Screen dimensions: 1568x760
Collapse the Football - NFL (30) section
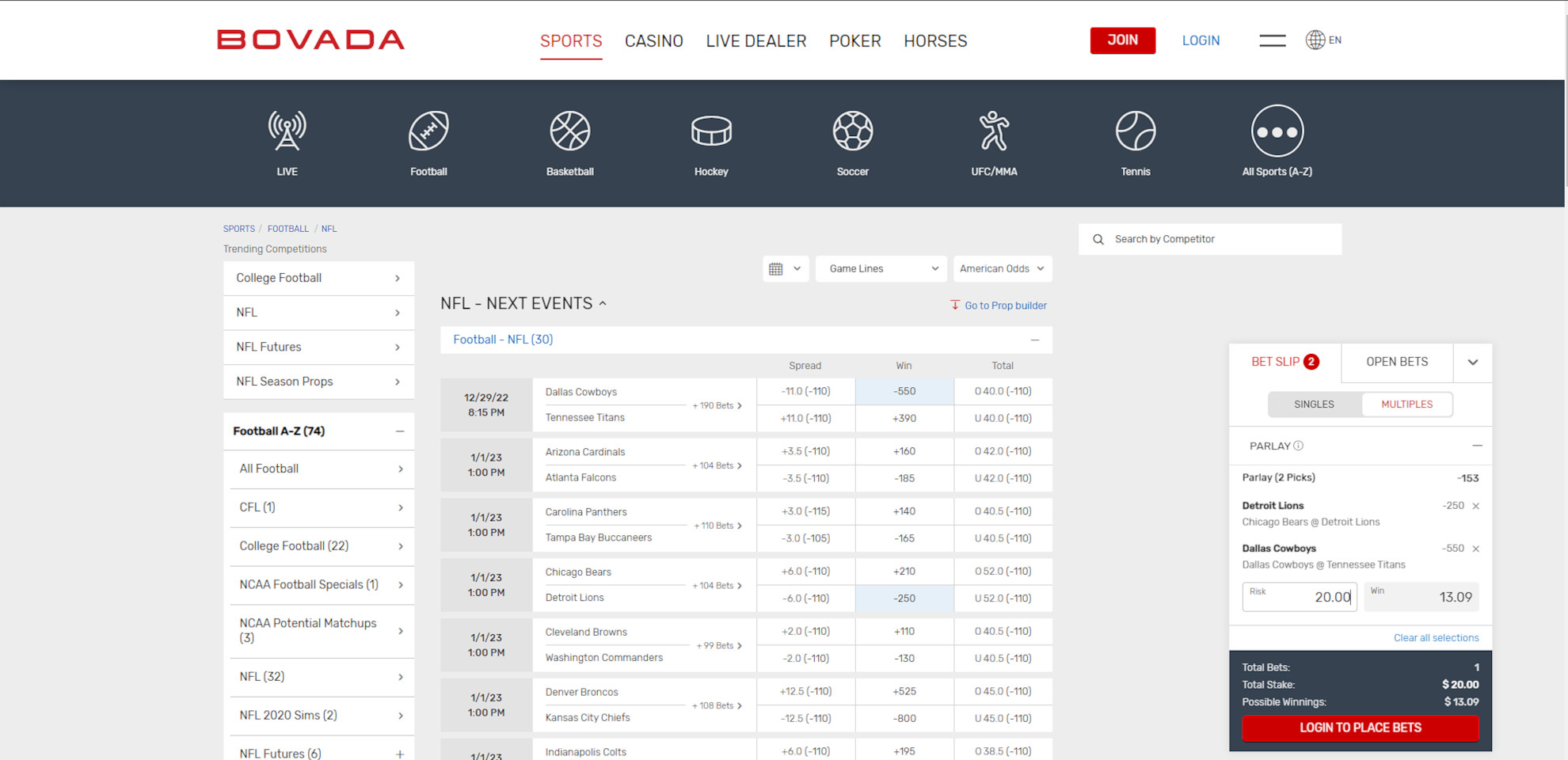point(1034,340)
